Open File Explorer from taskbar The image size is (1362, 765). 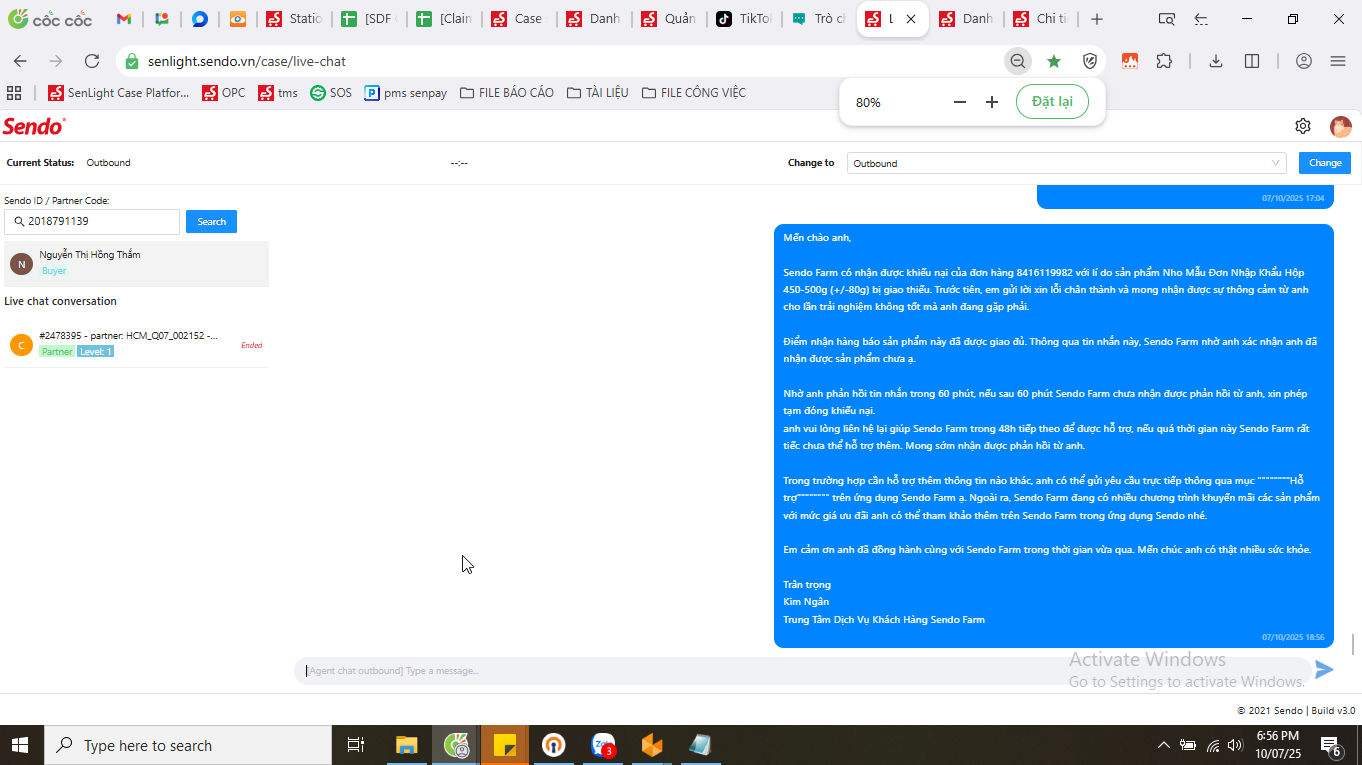tap(406, 745)
